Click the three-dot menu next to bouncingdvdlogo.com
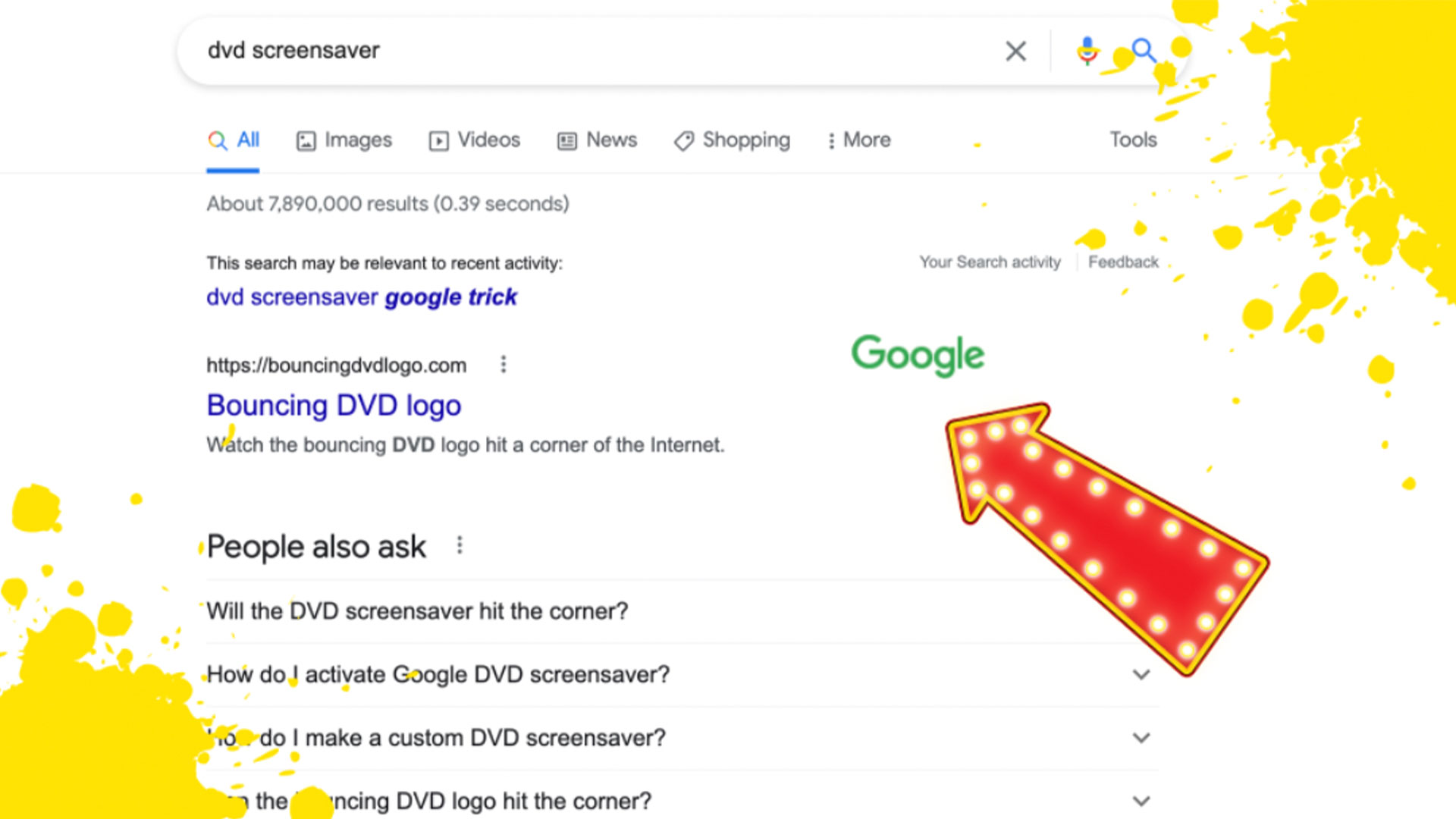This screenshot has width=1456, height=819. coord(503,364)
